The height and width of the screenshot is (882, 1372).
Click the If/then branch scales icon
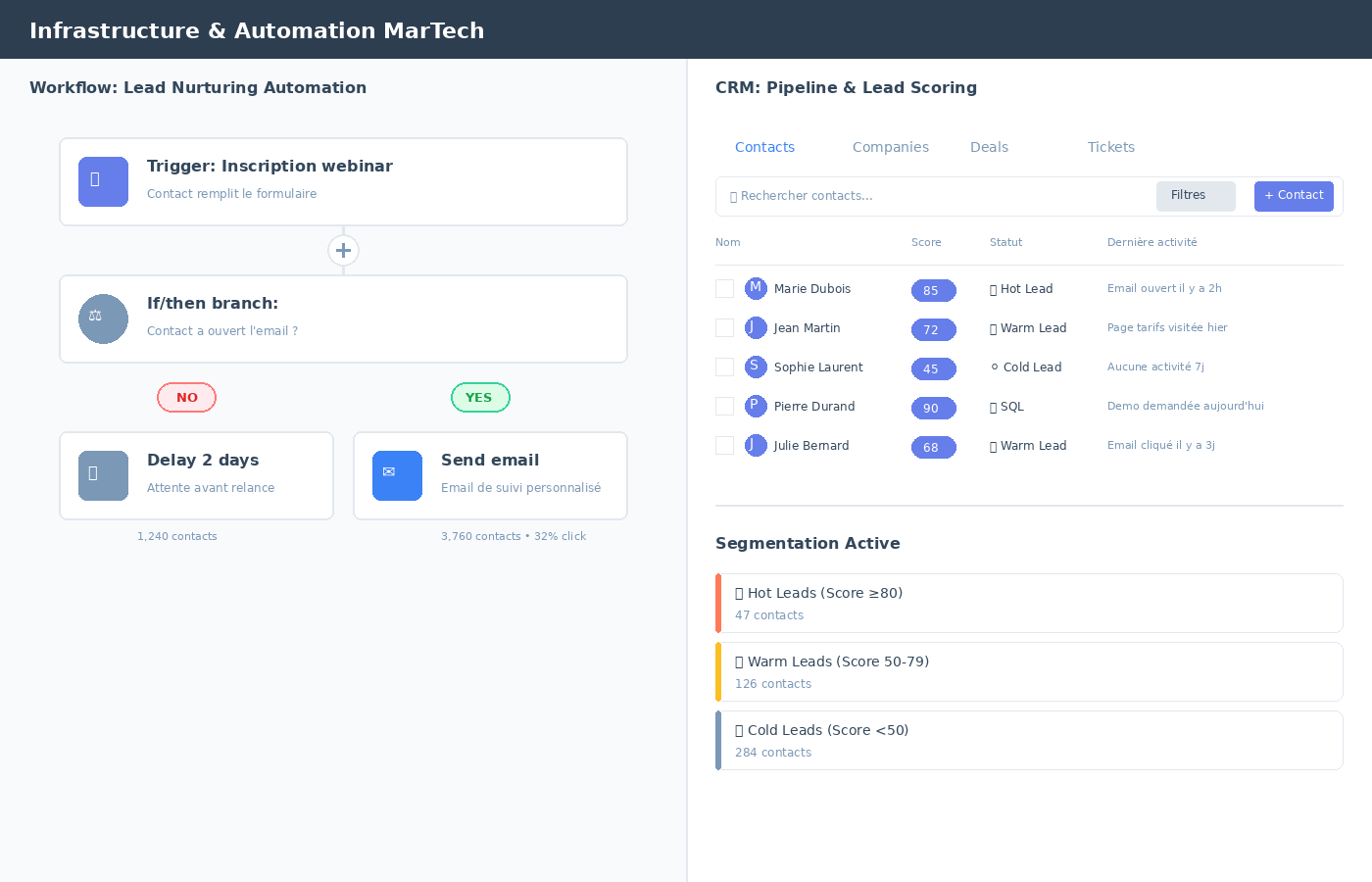point(103,318)
